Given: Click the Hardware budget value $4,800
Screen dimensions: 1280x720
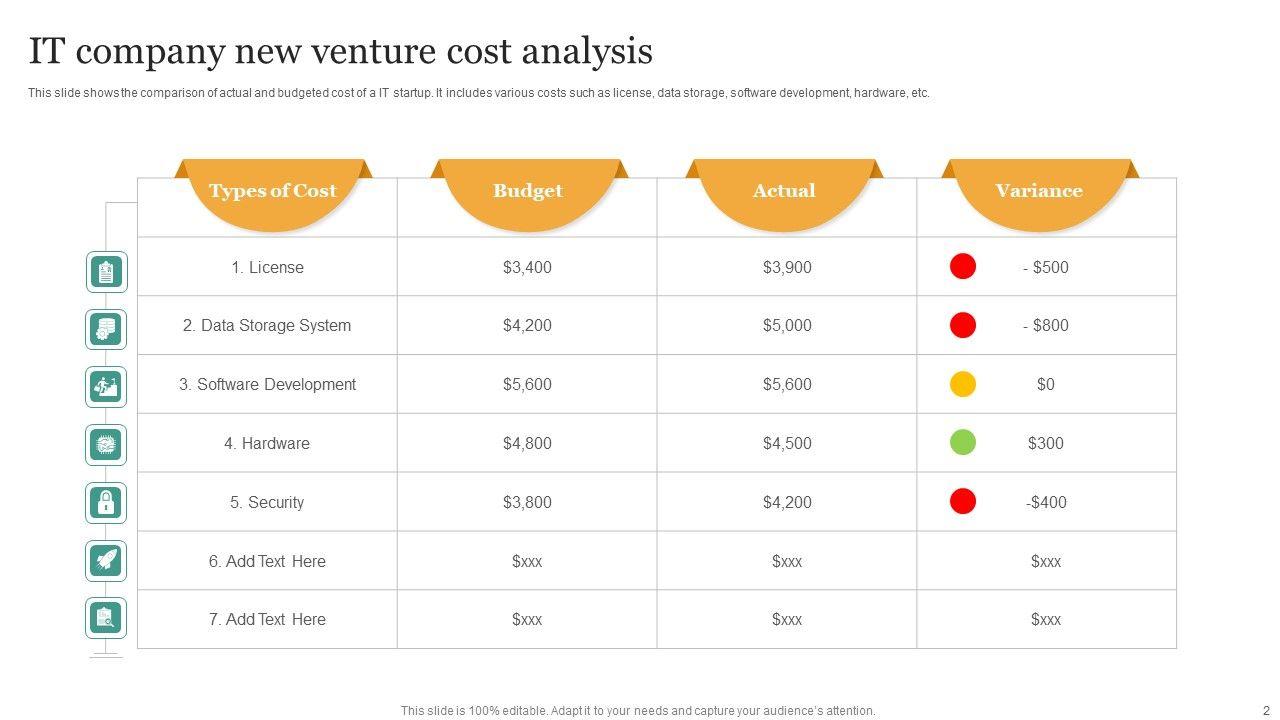Looking at the screenshot, I should pyautogui.click(x=527, y=443).
